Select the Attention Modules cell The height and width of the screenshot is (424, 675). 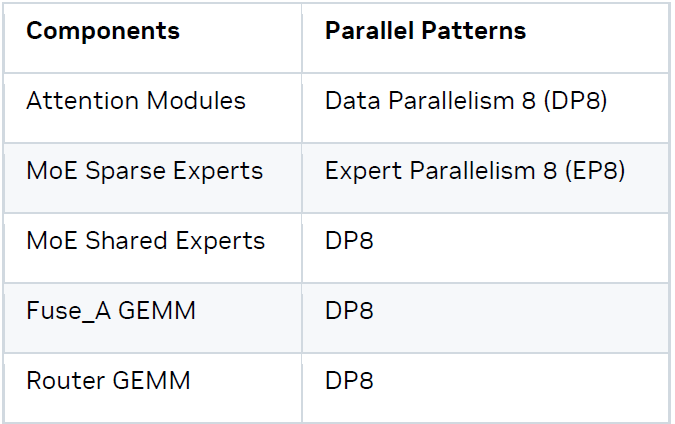(x=136, y=101)
